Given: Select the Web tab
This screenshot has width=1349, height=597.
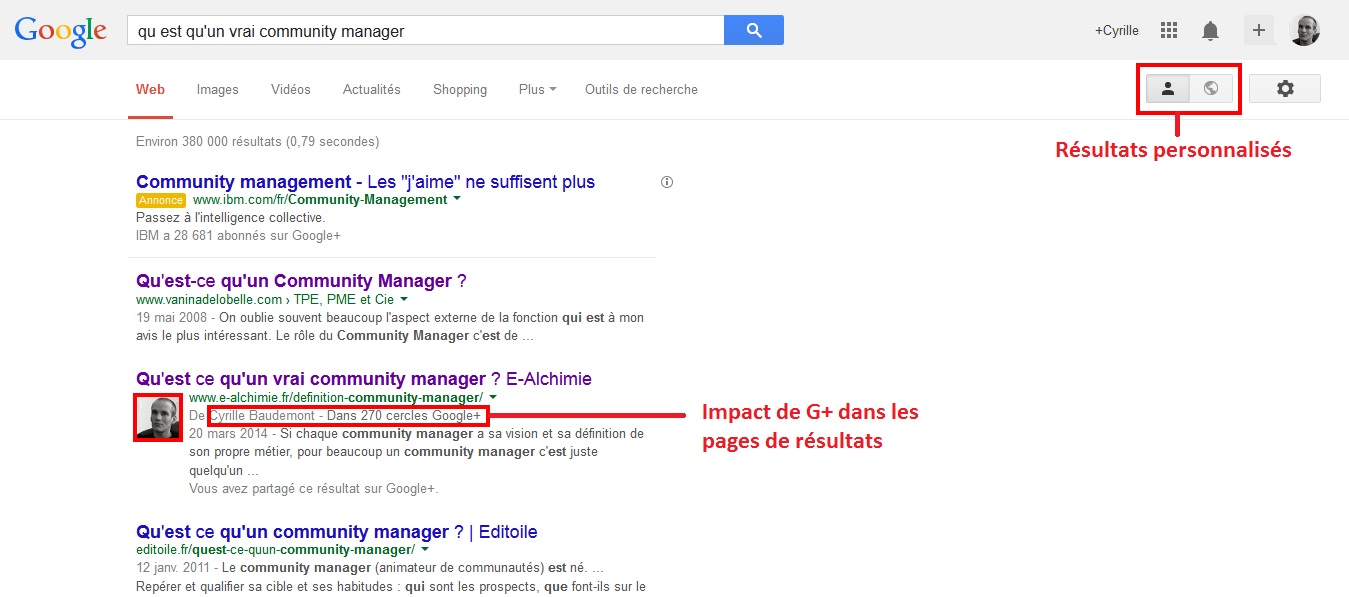Looking at the screenshot, I should click(150, 89).
